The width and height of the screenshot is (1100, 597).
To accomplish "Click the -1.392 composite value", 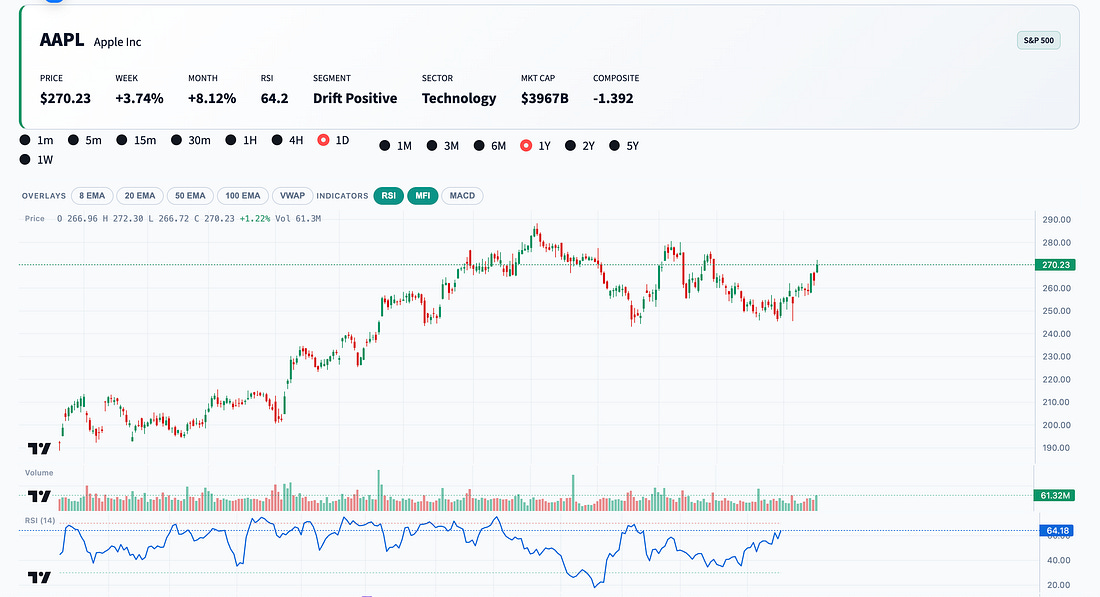I will pos(613,98).
